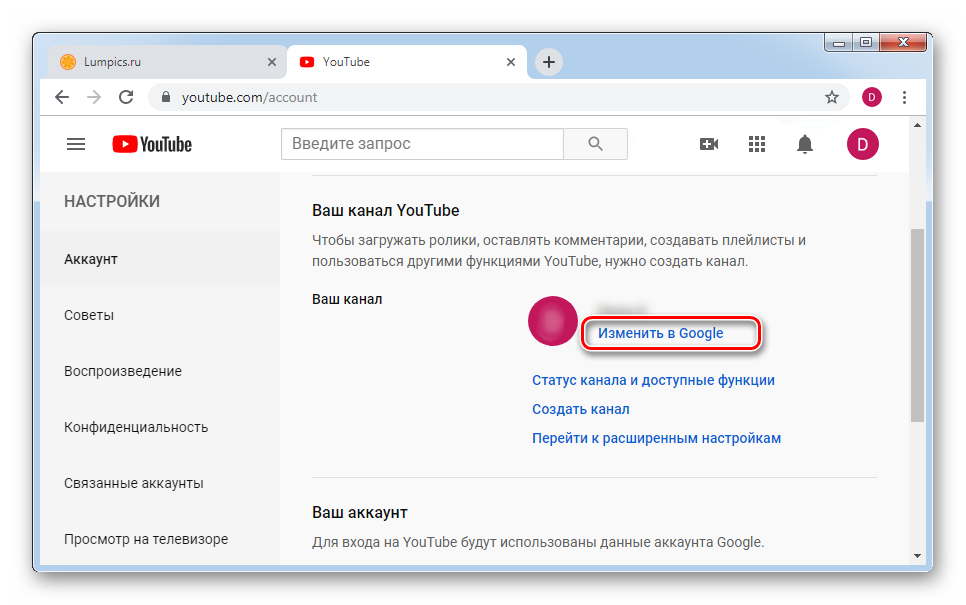The height and width of the screenshot is (605, 966).
Task: Open the YouTube hamburger guide menu
Action: click(x=76, y=144)
